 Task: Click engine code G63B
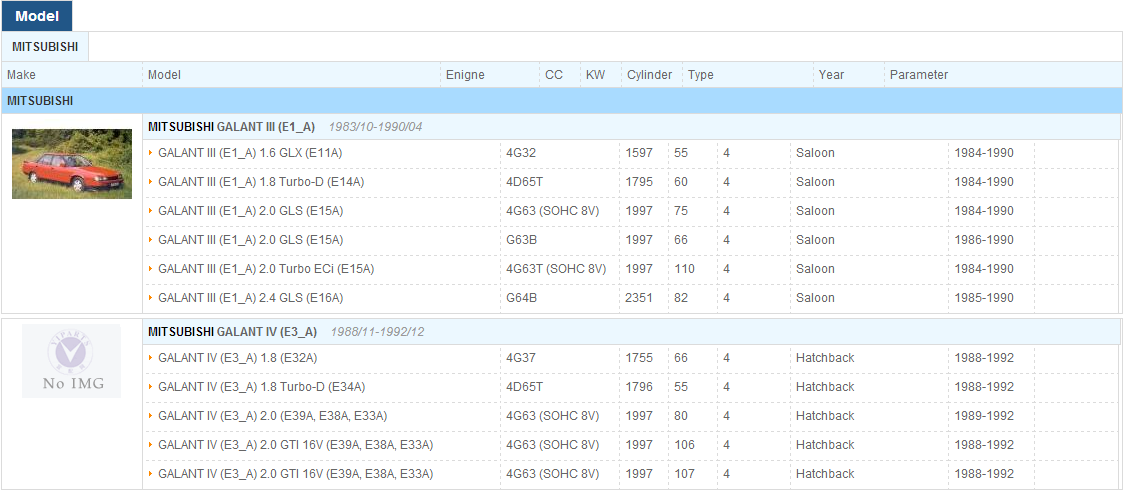522,240
